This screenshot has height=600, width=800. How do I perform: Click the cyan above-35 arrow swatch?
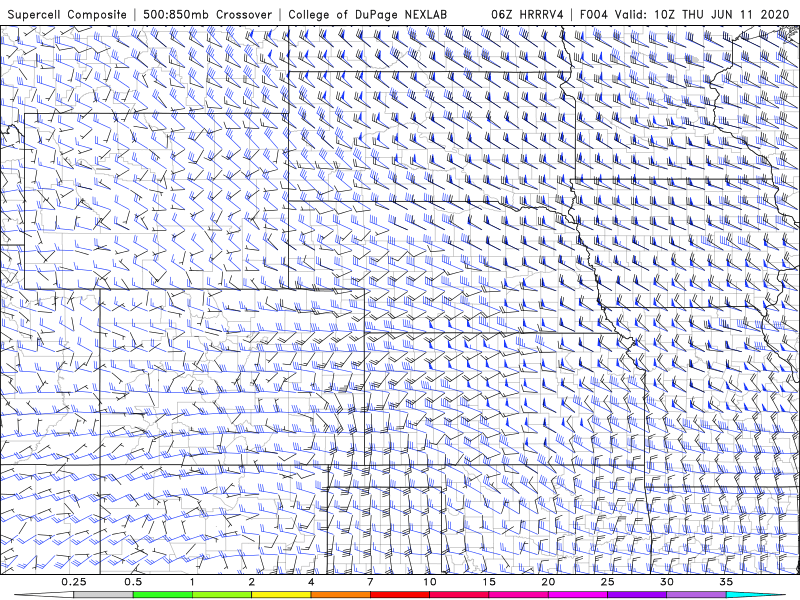tap(755, 595)
